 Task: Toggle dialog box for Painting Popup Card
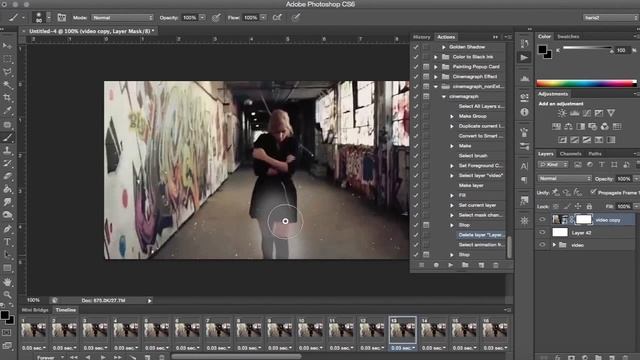tap(426, 67)
